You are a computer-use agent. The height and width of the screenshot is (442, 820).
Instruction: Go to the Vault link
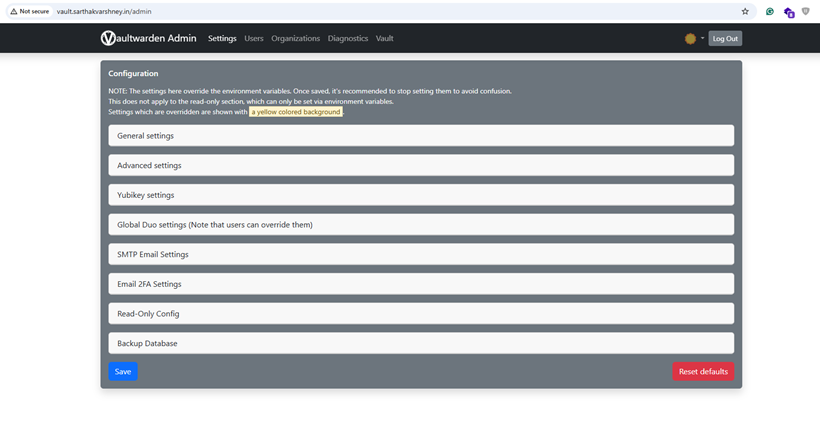click(x=384, y=38)
